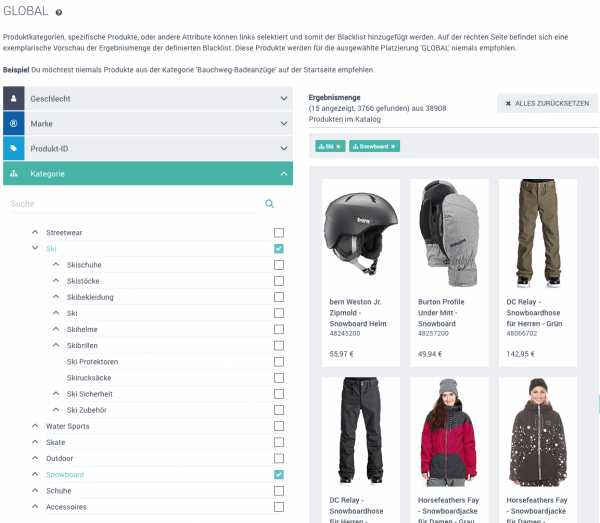Screen dimensions: 600x523
Task: Check the Skischuhe checkbox
Action: tap(279, 265)
